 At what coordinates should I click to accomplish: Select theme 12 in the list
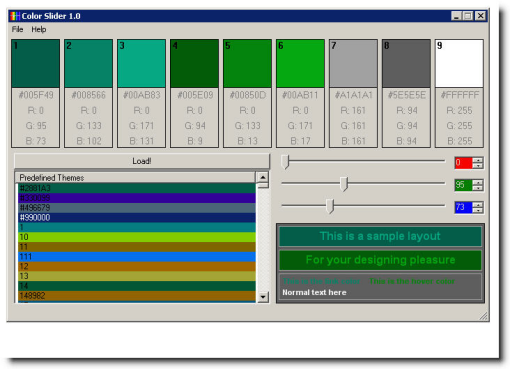click(137, 266)
